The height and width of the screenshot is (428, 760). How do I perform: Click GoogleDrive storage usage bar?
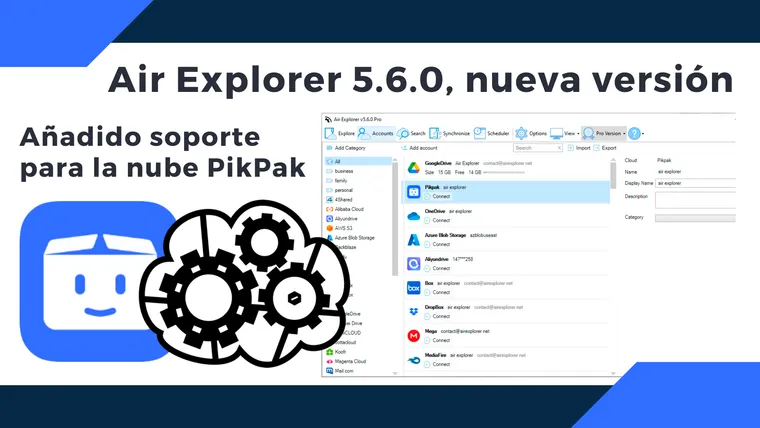pyautogui.click(x=504, y=172)
